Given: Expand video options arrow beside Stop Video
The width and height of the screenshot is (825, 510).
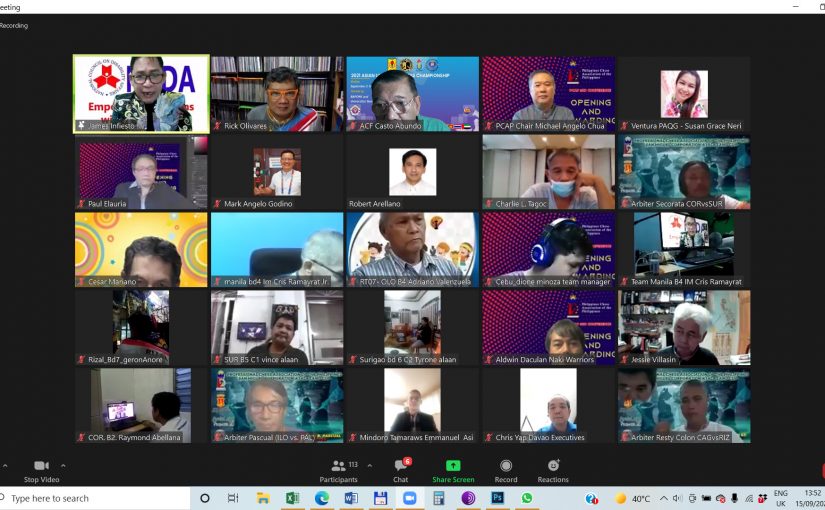Looking at the screenshot, I should [x=63, y=465].
